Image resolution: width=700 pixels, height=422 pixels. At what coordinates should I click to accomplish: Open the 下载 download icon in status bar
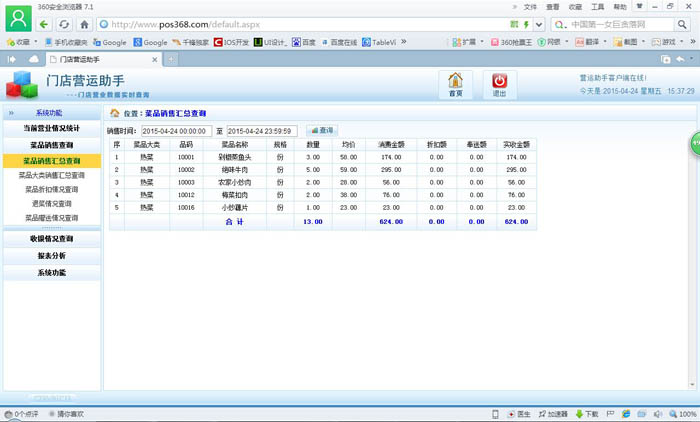tap(587, 413)
